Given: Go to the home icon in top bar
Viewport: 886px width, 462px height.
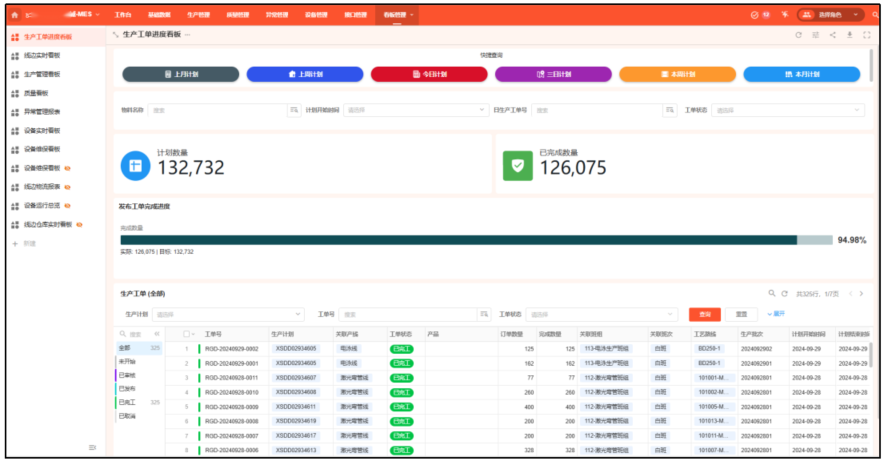Looking at the screenshot, I should [15, 15].
